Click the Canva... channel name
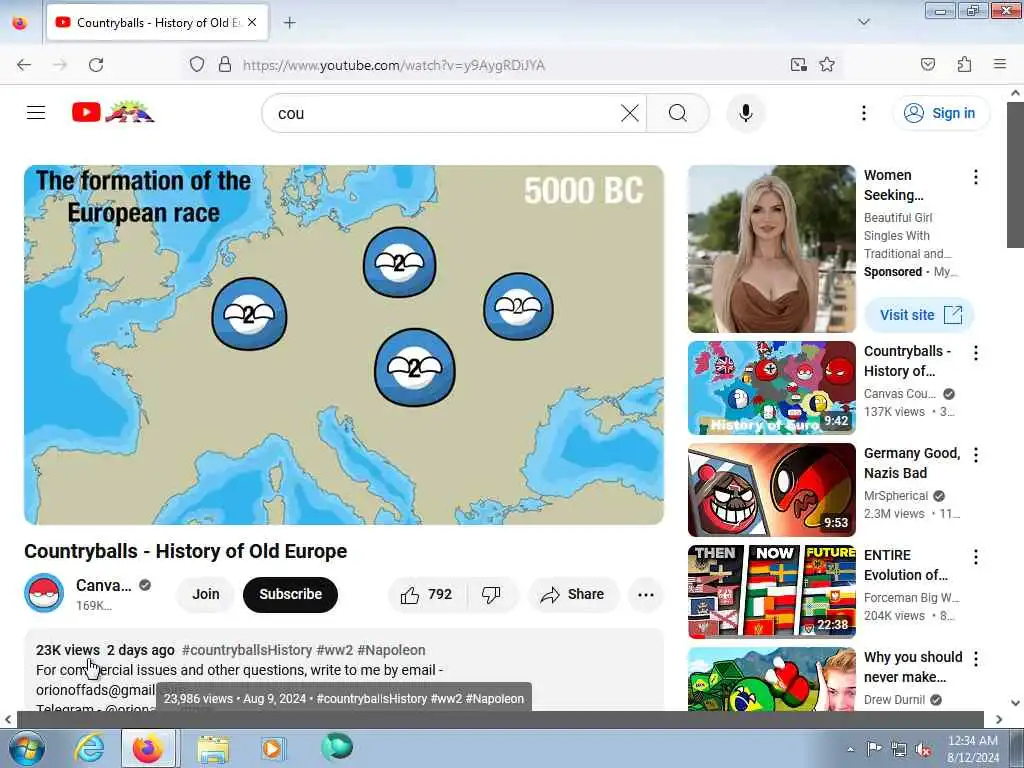The image size is (1024, 768). (103, 585)
